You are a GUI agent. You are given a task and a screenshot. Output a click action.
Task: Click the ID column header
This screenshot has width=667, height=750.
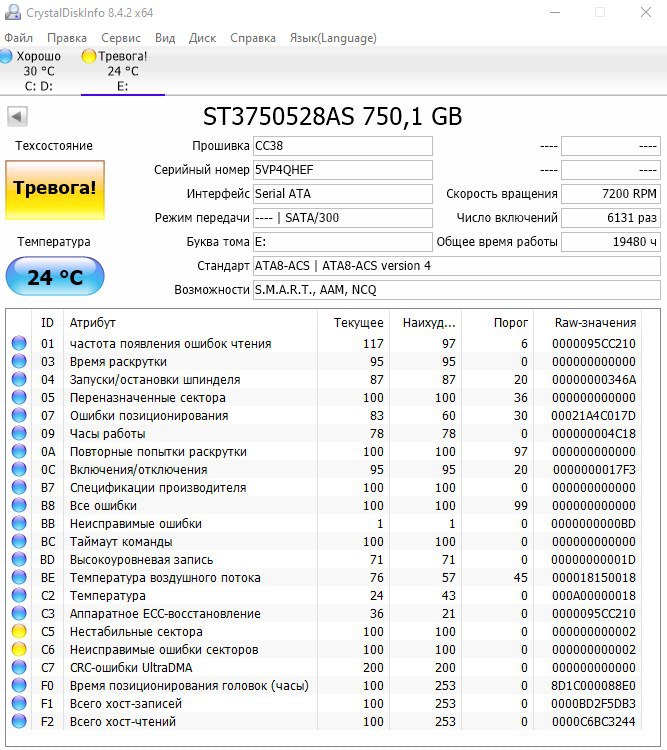pos(47,322)
